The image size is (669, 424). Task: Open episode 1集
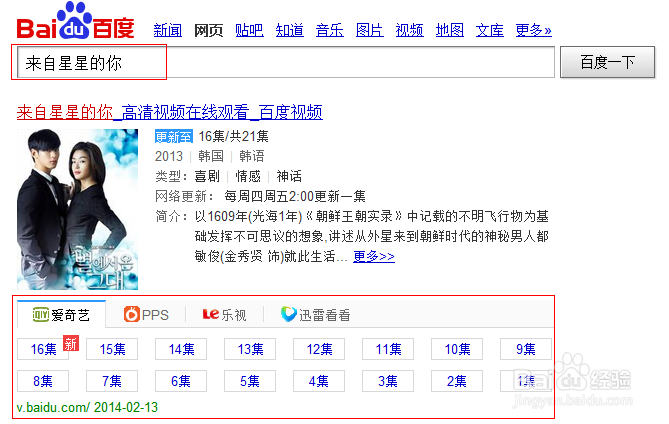(526, 381)
